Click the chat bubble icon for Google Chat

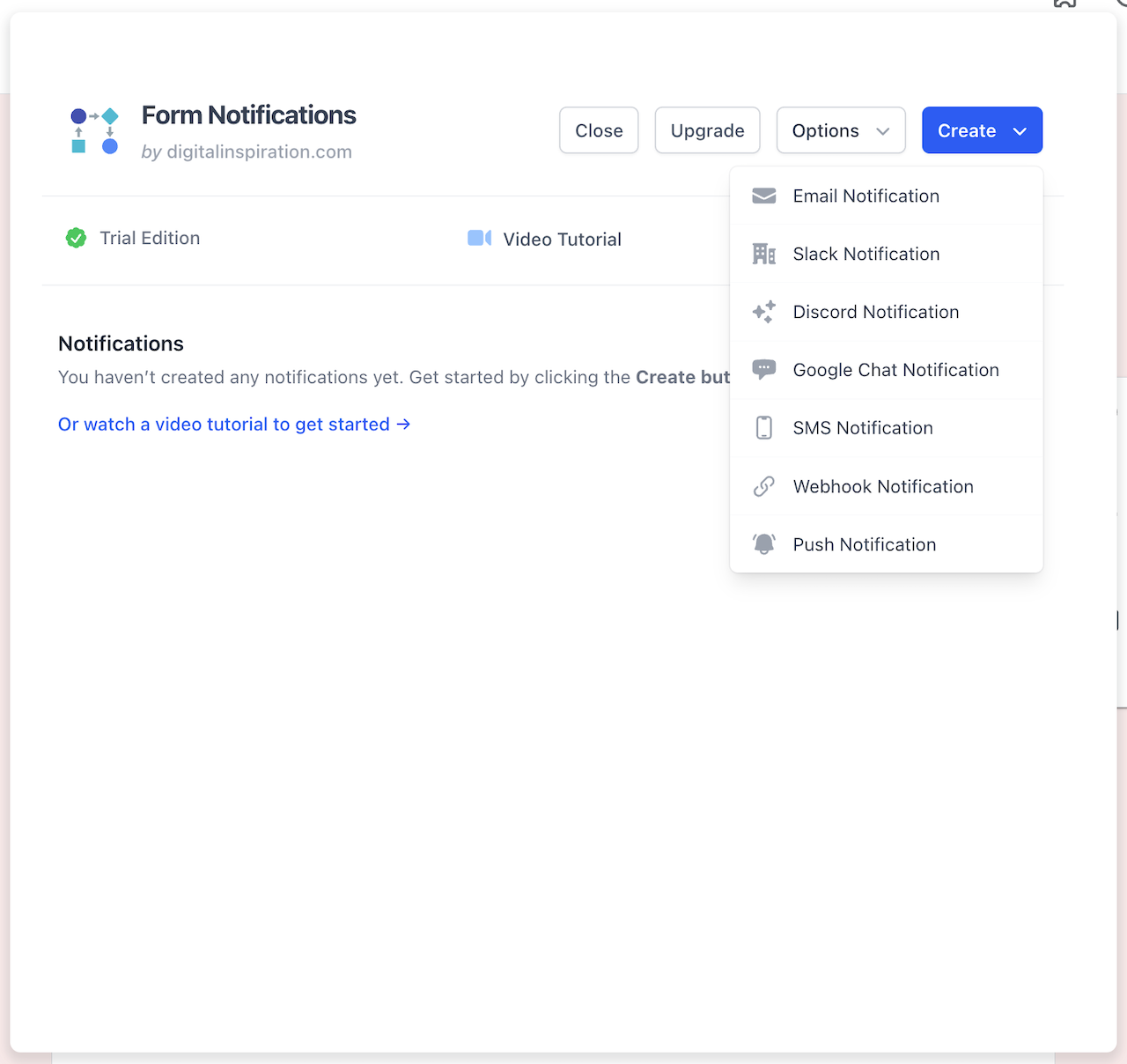coord(763,370)
